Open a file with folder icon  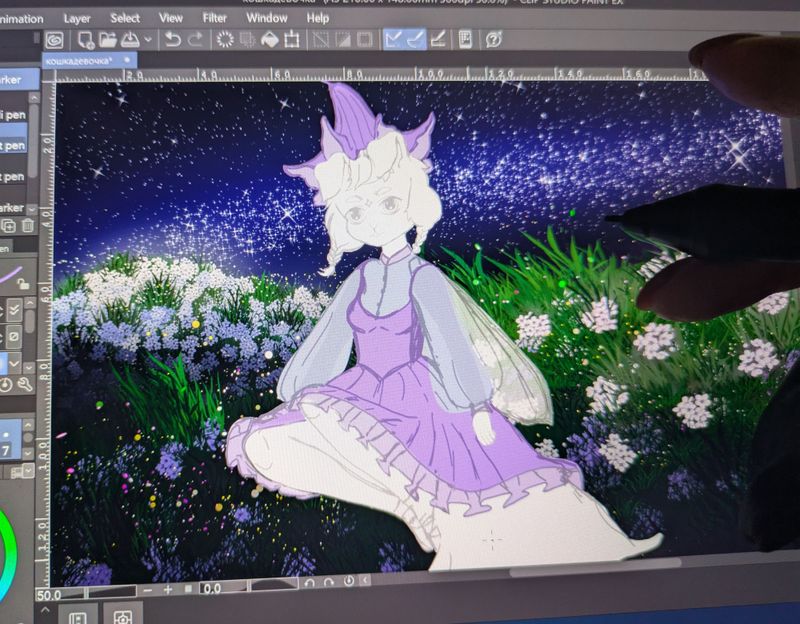(x=108, y=40)
